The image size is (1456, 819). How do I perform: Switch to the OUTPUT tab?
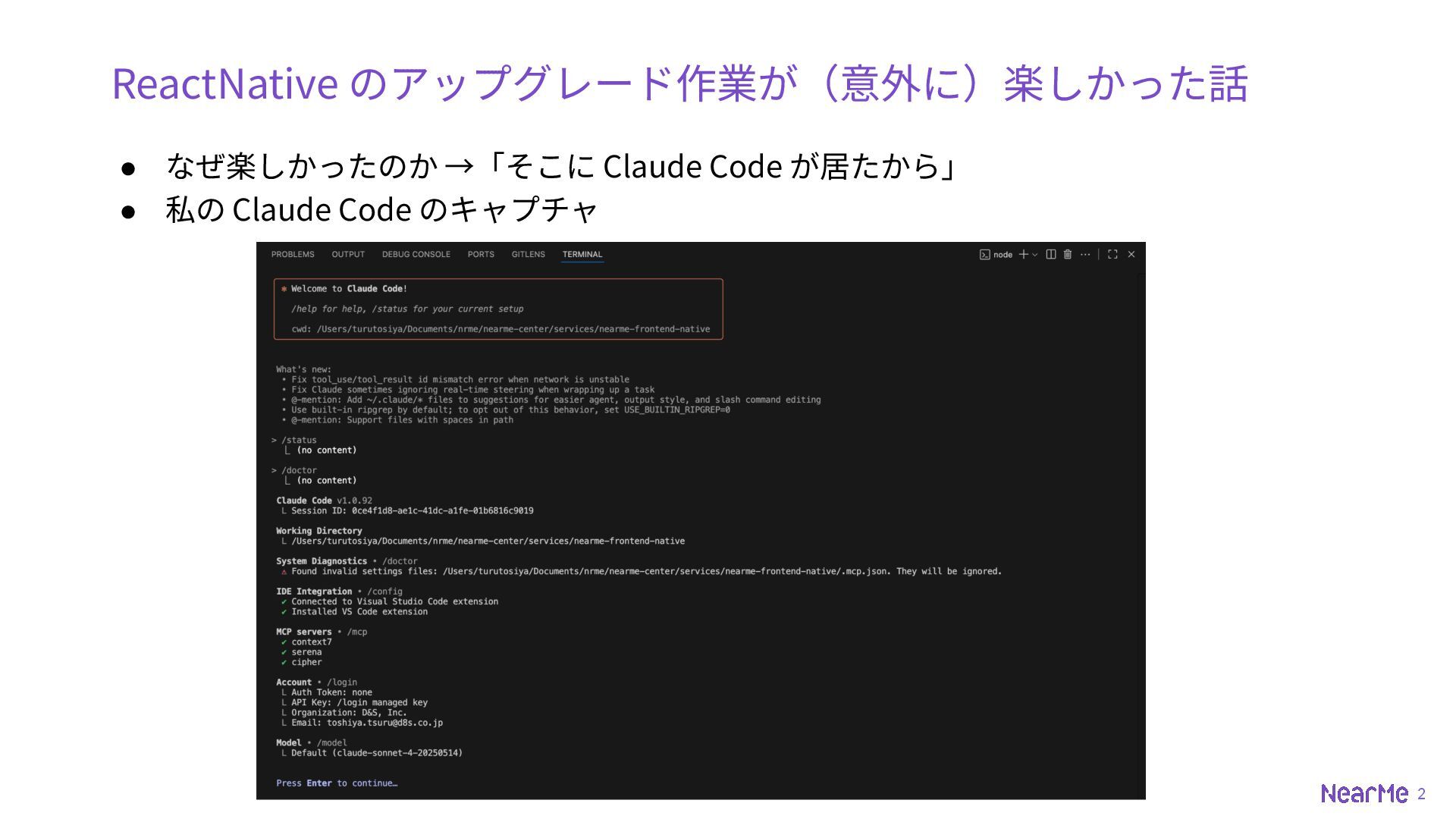348,255
